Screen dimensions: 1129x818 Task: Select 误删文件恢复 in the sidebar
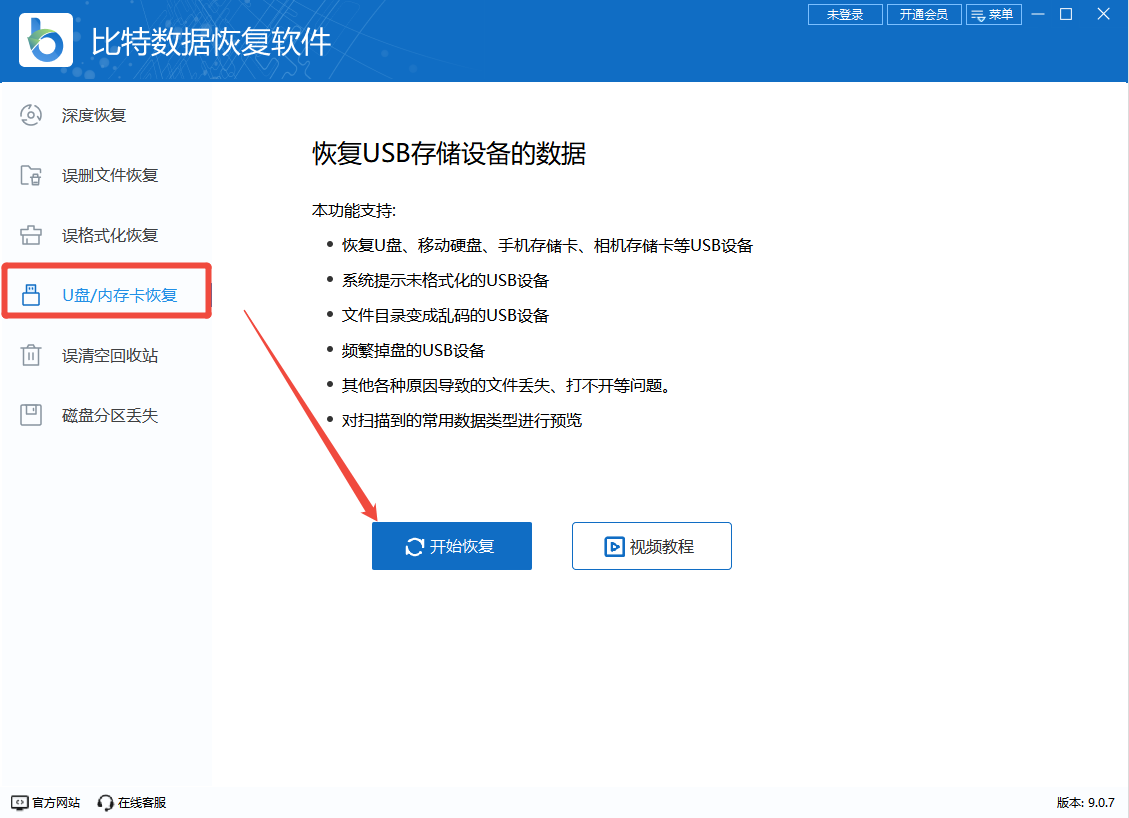pyautogui.click(x=107, y=175)
